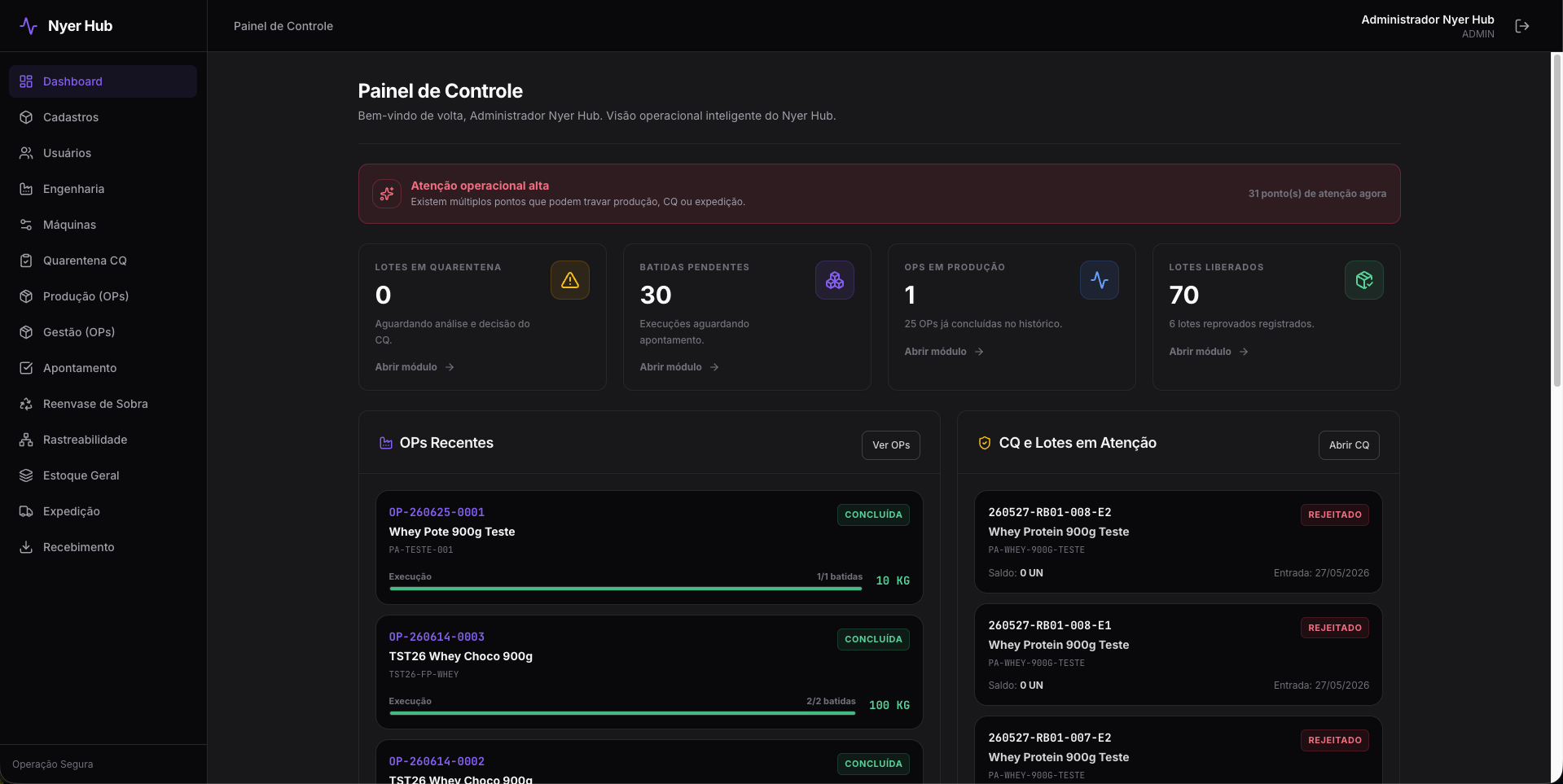Open module link in OPs em Produção card
Image resolution: width=1563 pixels, height=784 pixels.
pyautogui.click(x=944, y=352)
